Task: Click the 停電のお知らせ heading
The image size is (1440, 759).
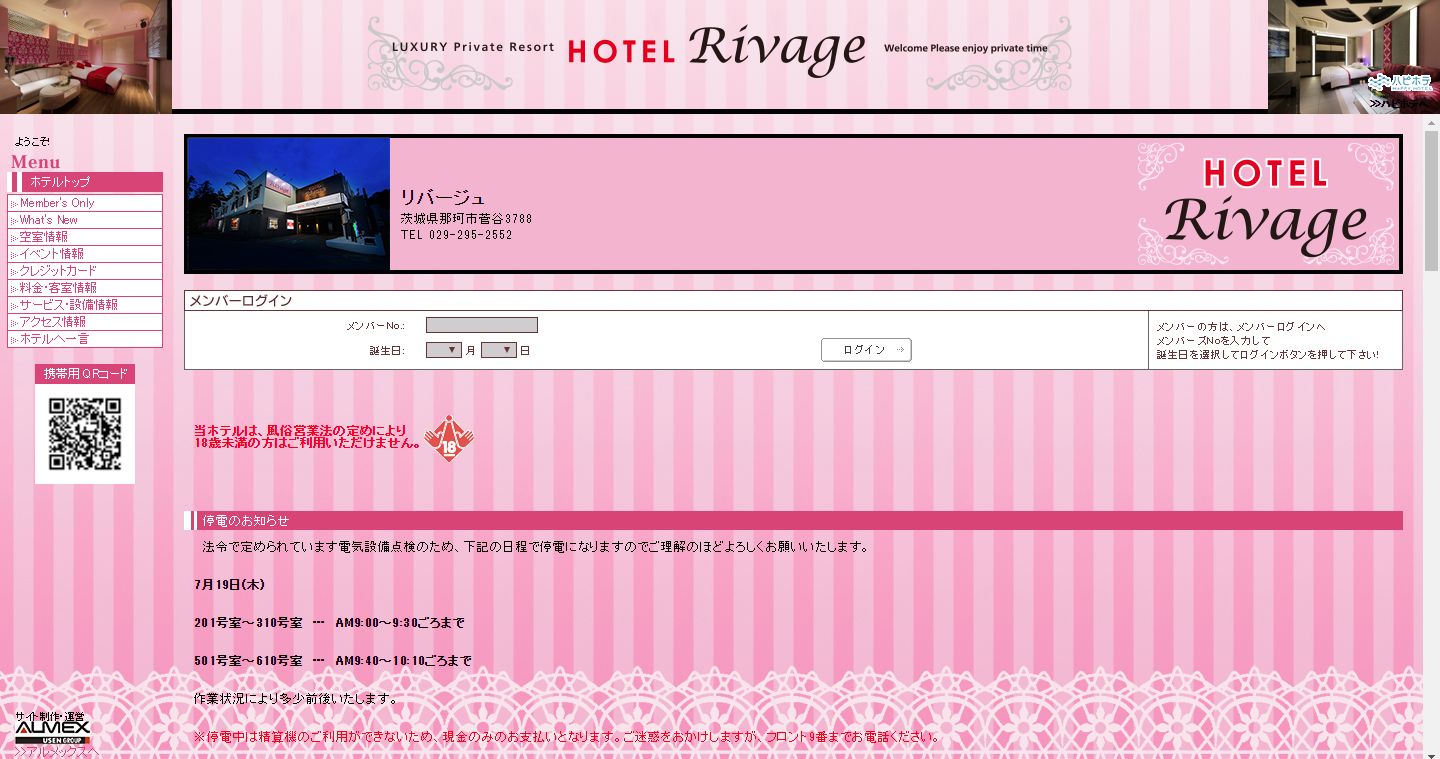Action: 246,521
